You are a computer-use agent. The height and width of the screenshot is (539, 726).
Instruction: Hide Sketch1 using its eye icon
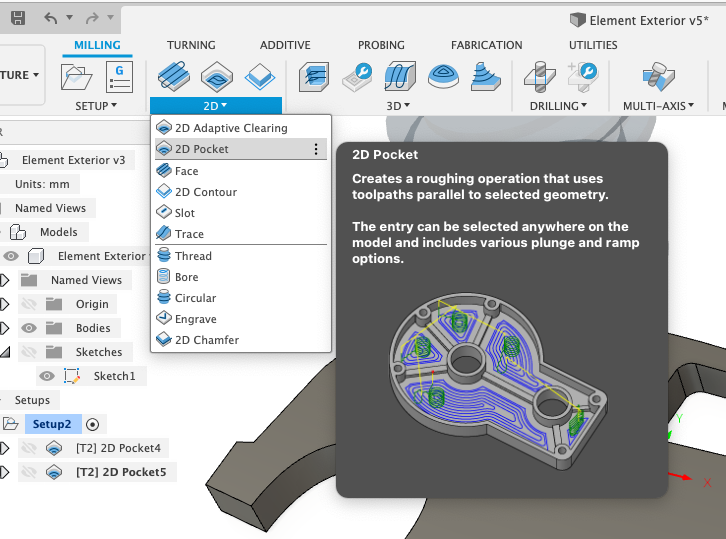point(47,376)
